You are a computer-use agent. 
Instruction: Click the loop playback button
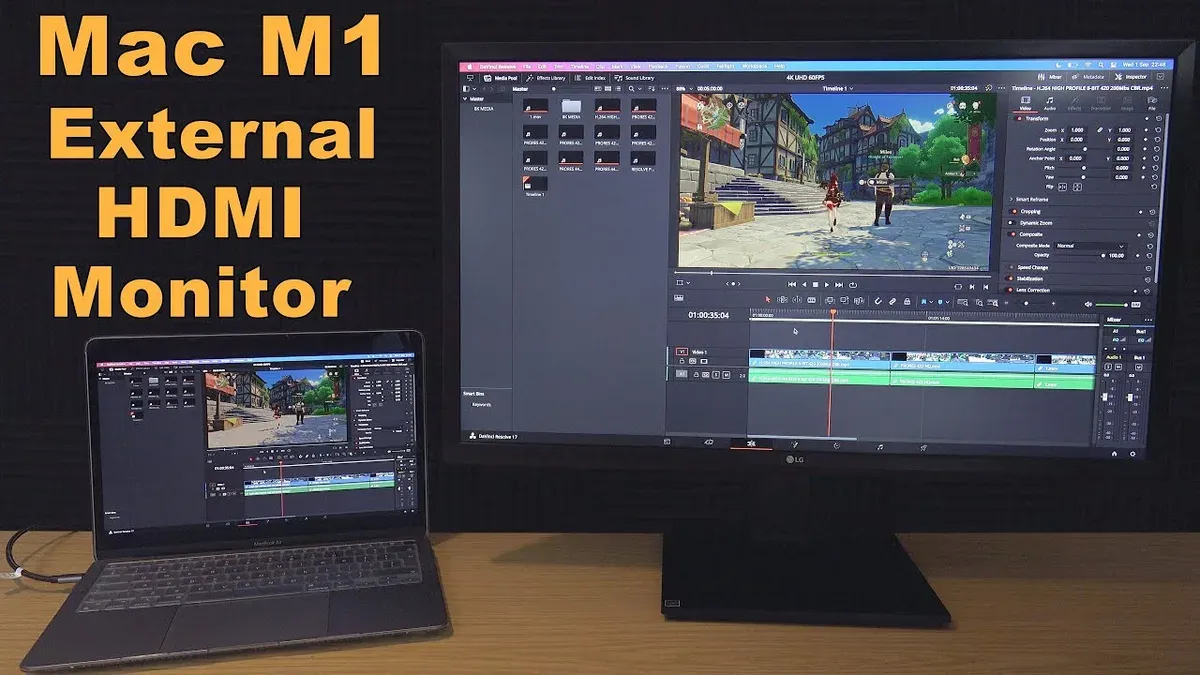(852, 284)
